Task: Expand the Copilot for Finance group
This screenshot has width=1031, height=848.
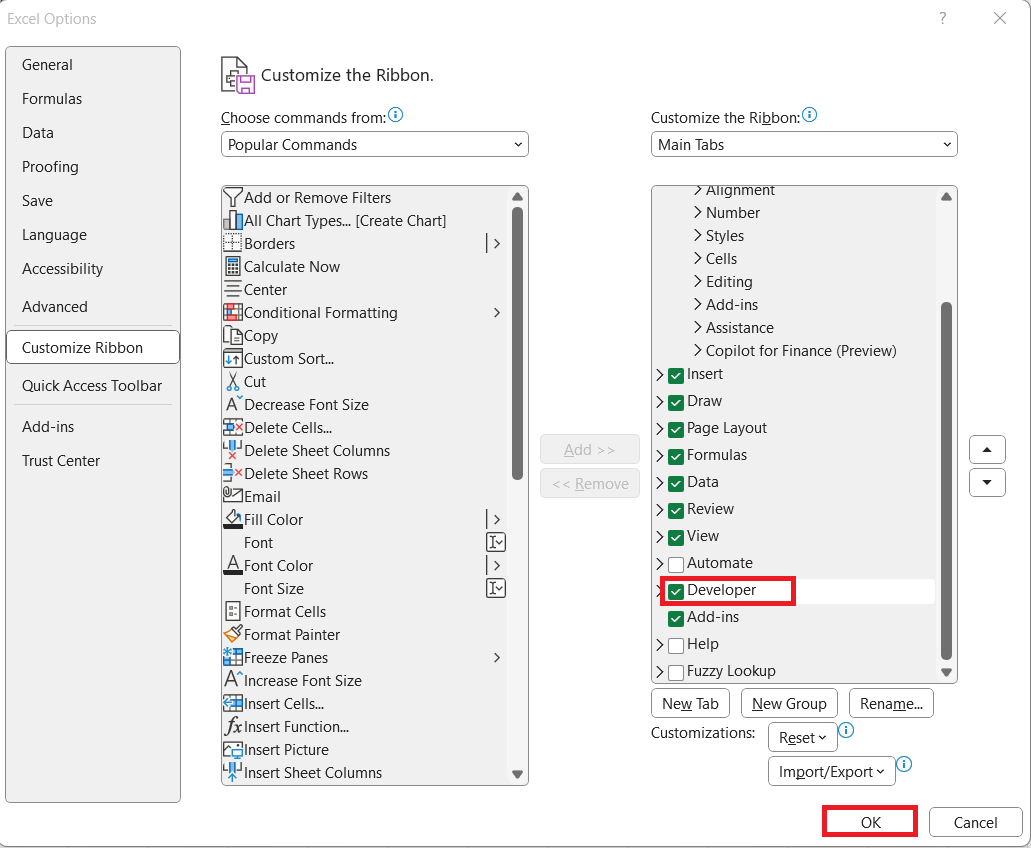Action: [698, 350]
